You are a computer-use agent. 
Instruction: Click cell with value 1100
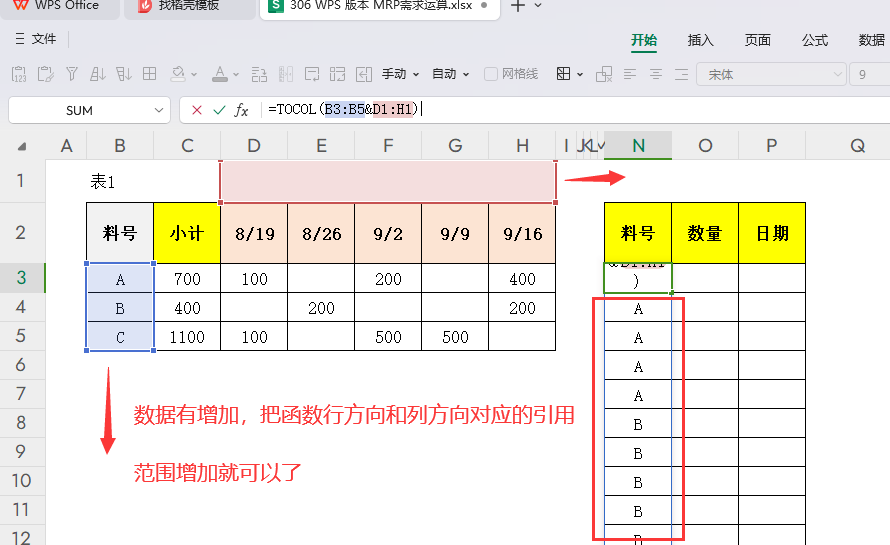[x=187, y=337]
